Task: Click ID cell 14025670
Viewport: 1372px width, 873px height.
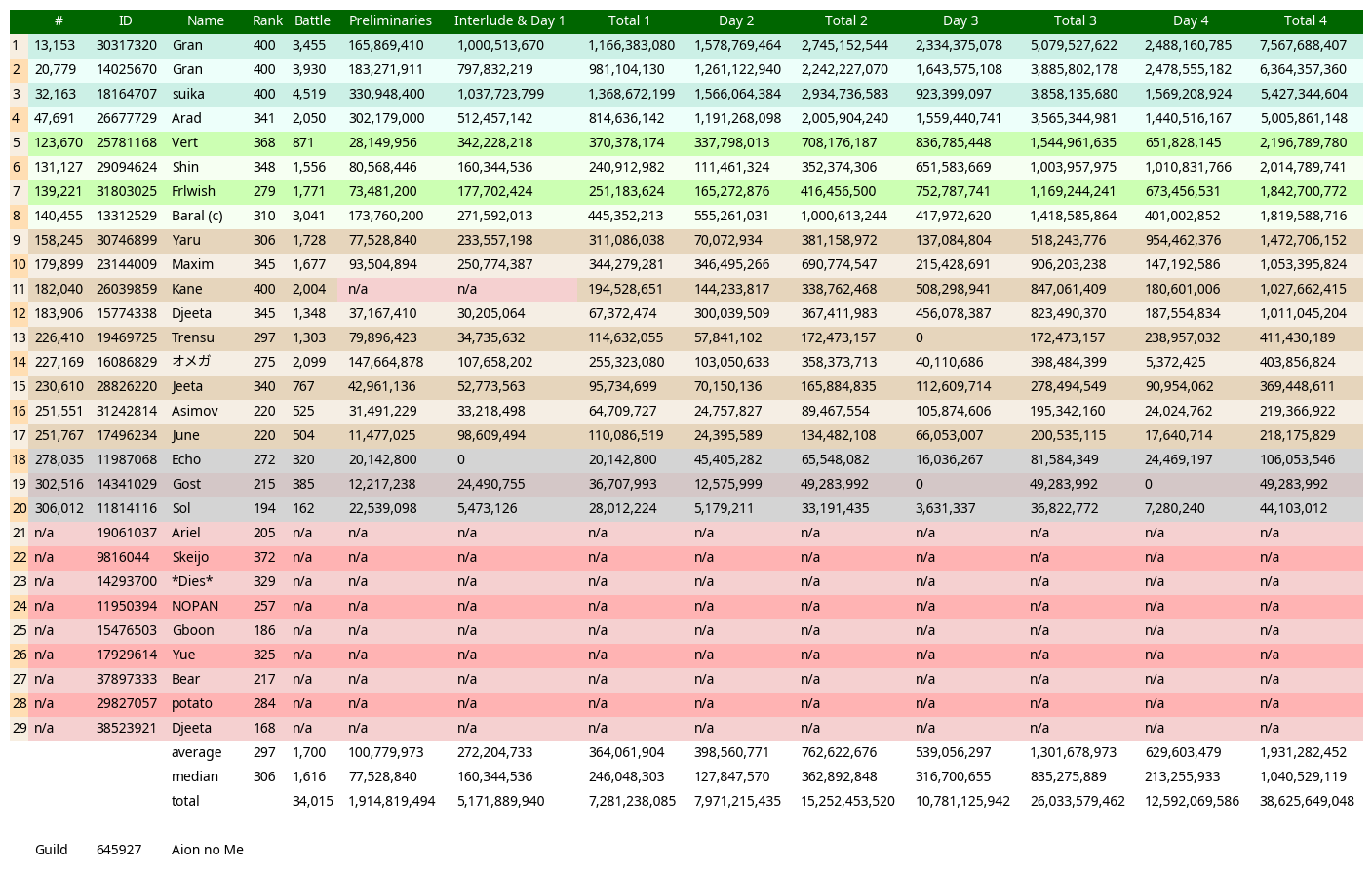Action: [x=127, y=69]
